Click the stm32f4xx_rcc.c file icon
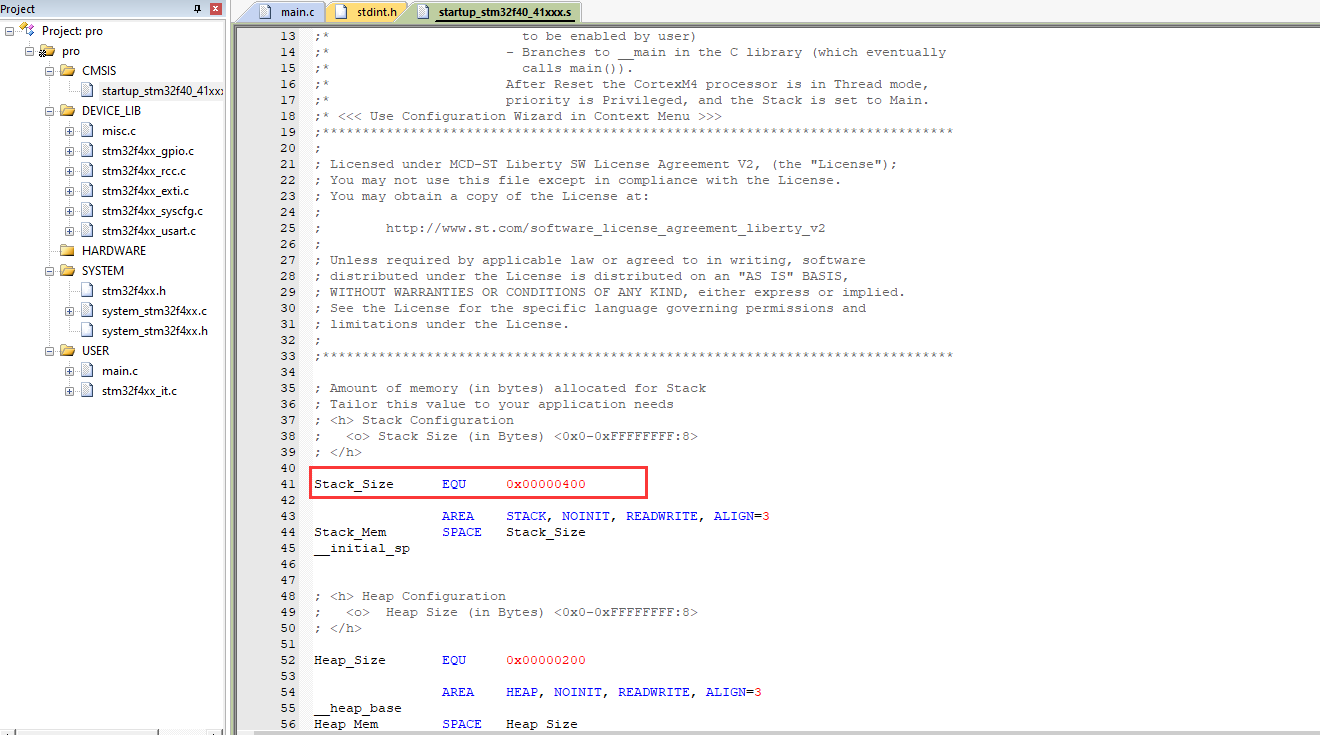 87,171
